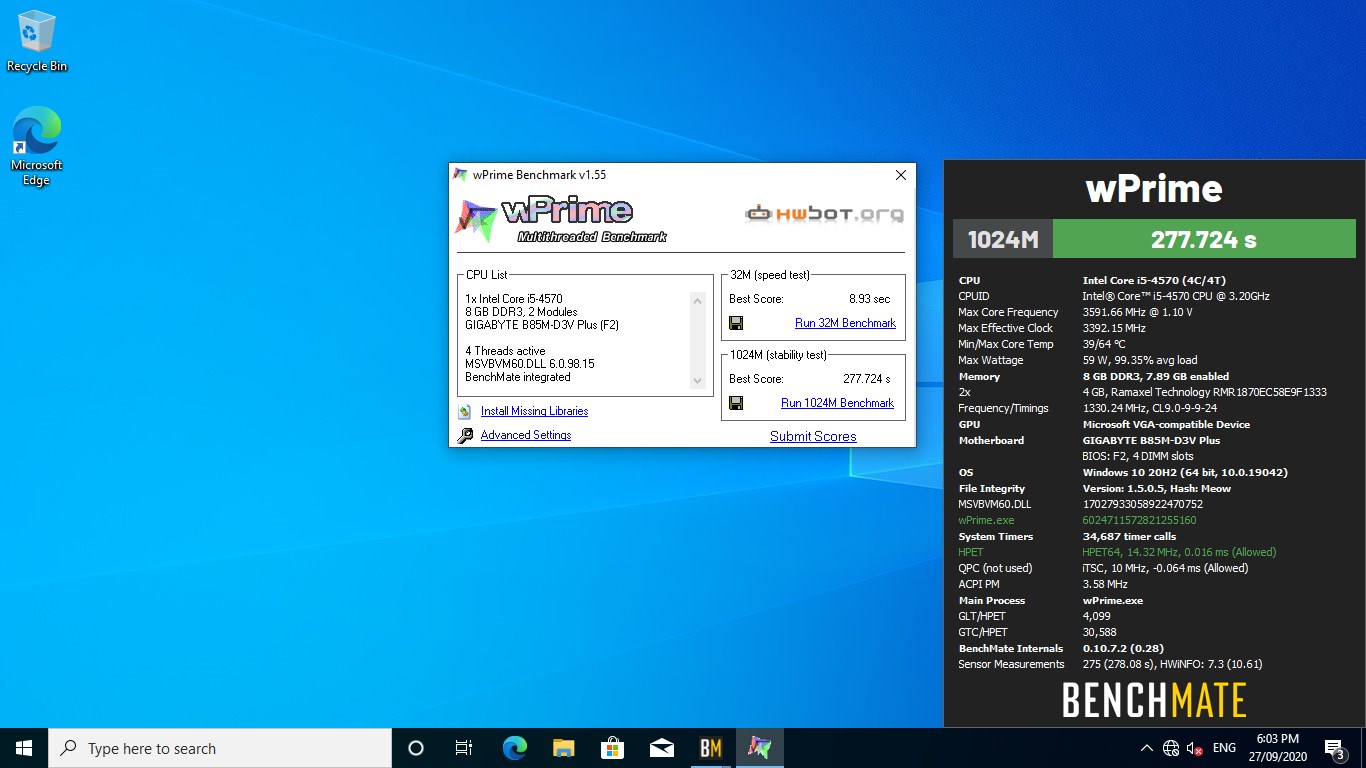Open Install Missing Libraries link
Screen dimensions: 1366x768
pyautogui.click(x=534, y=411)
